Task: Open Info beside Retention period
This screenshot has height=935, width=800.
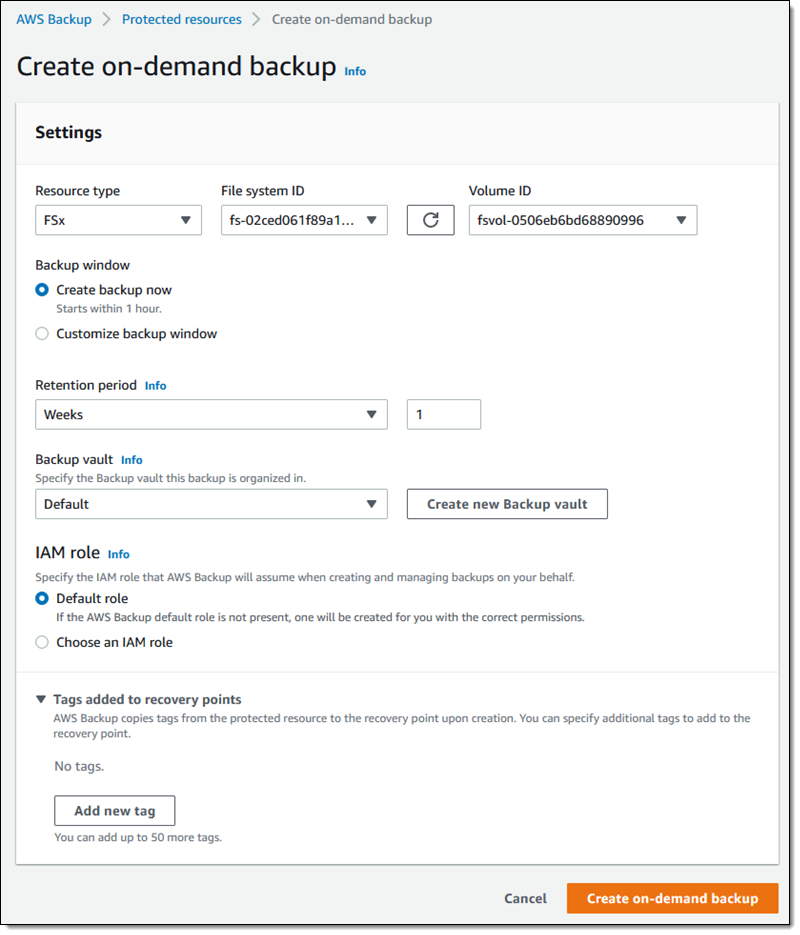Action: pos(155,385)
